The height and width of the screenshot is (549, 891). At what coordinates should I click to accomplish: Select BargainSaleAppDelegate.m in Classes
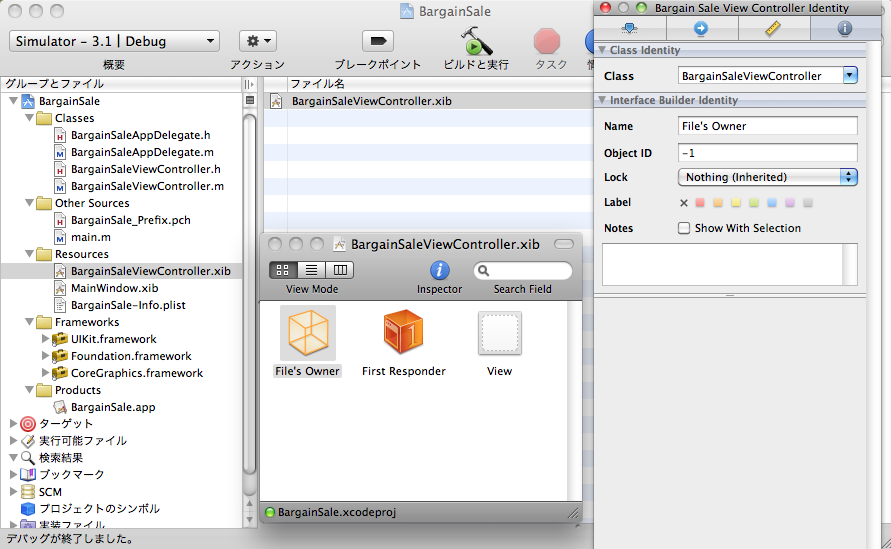click(x=142, y=152)
